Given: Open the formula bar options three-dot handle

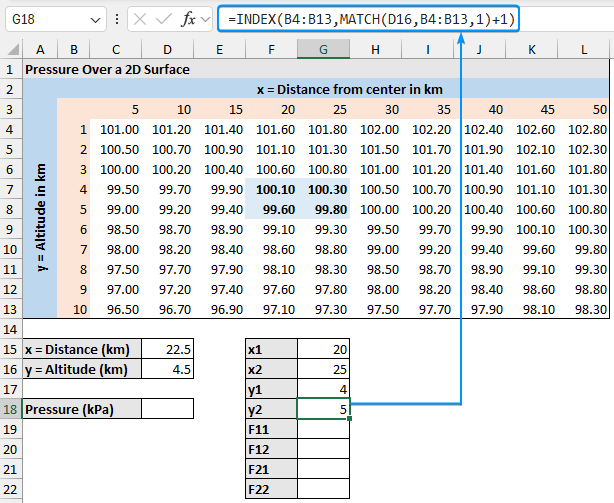Looking at the screenshot, I should (x=117, y=19).
